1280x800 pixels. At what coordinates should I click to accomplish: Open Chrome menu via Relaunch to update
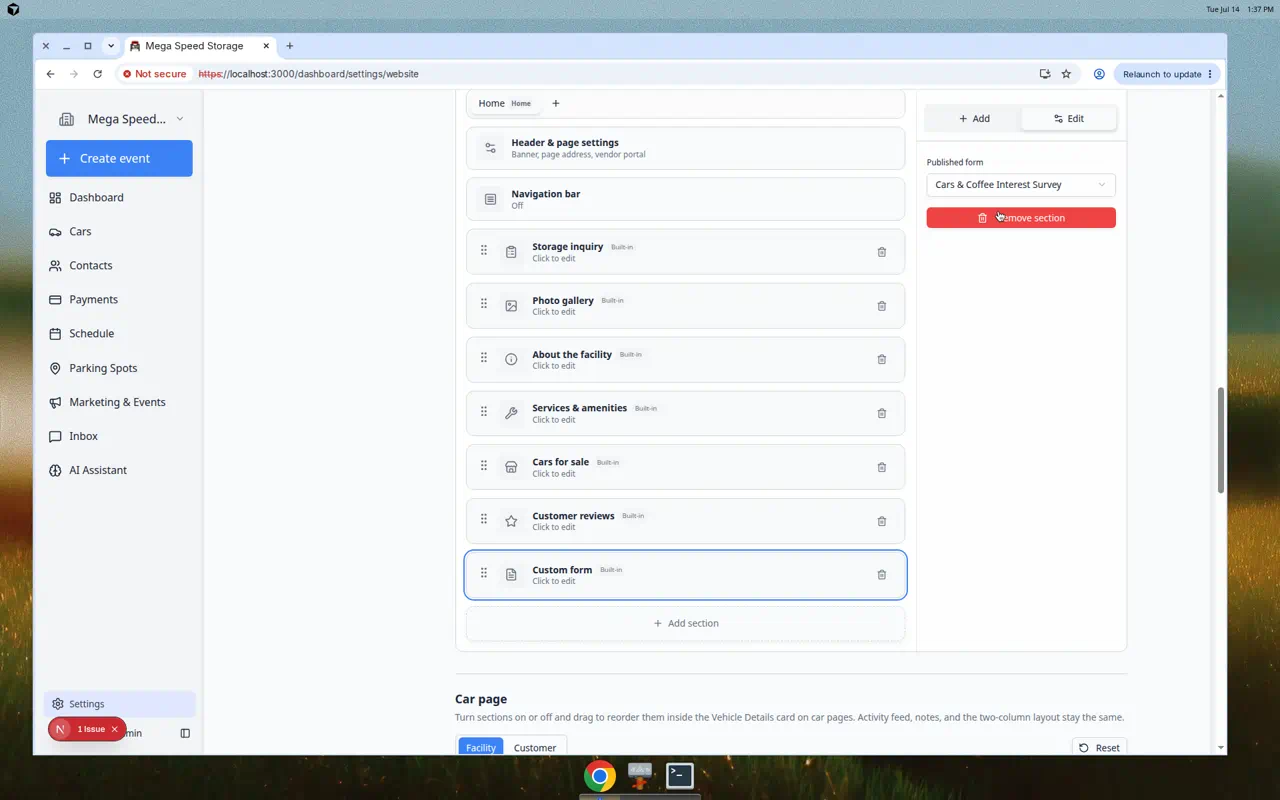(x=1168, y=74)
